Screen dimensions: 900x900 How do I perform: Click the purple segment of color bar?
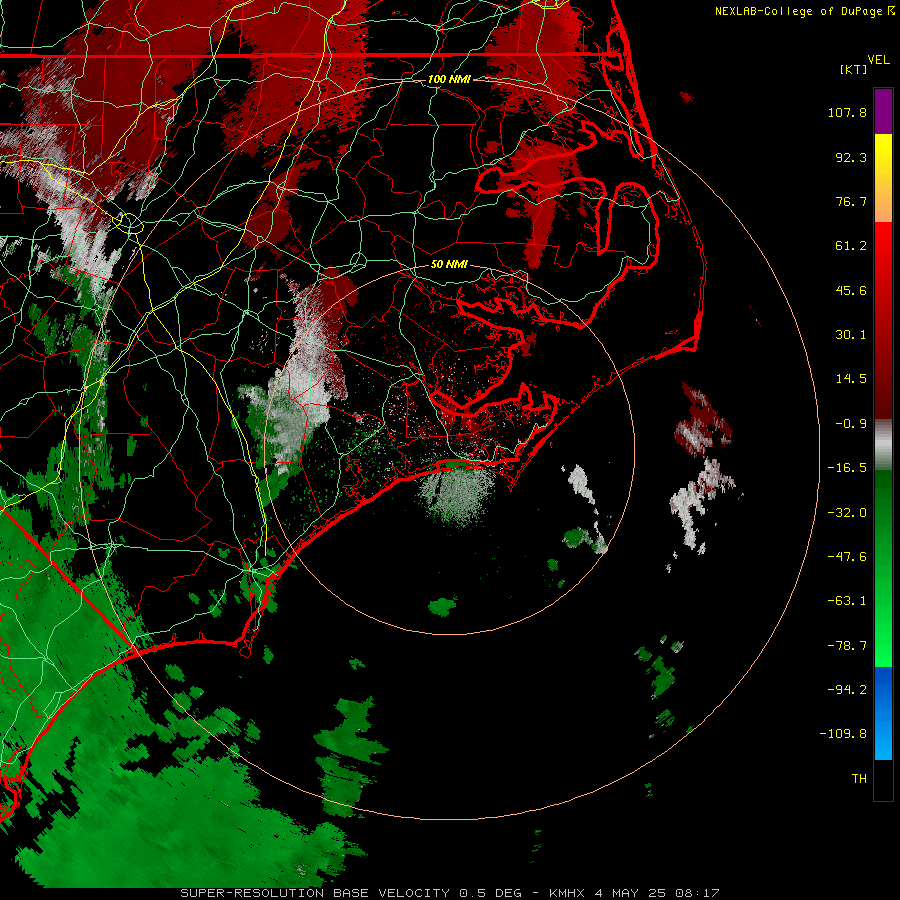tap(883, 111)
